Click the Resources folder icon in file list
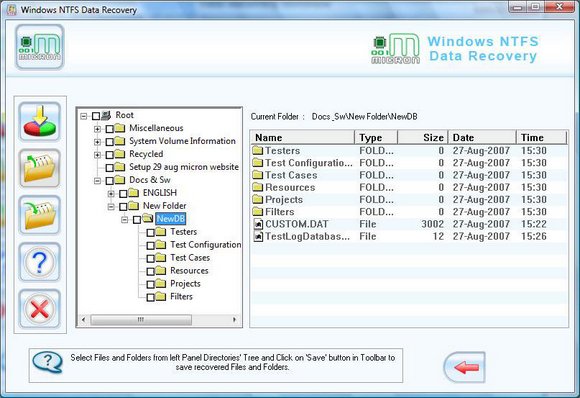This screenshot has width=580, height=398. click(258, 187)
